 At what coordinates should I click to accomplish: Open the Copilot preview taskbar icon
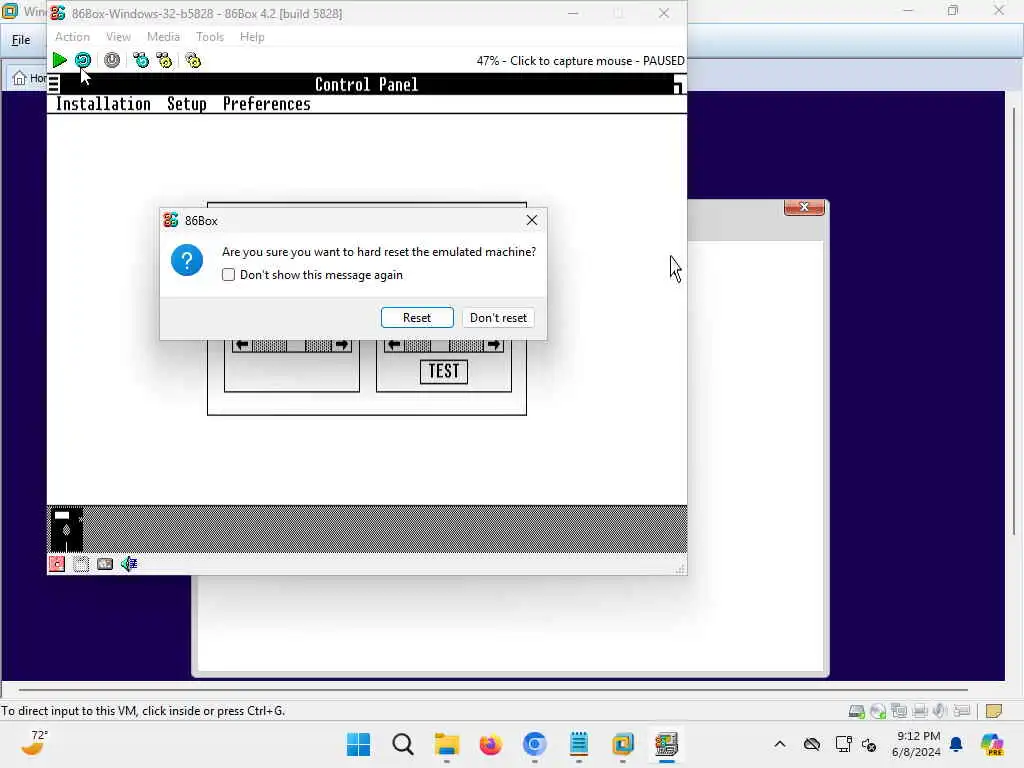click(x=992, y=744)
